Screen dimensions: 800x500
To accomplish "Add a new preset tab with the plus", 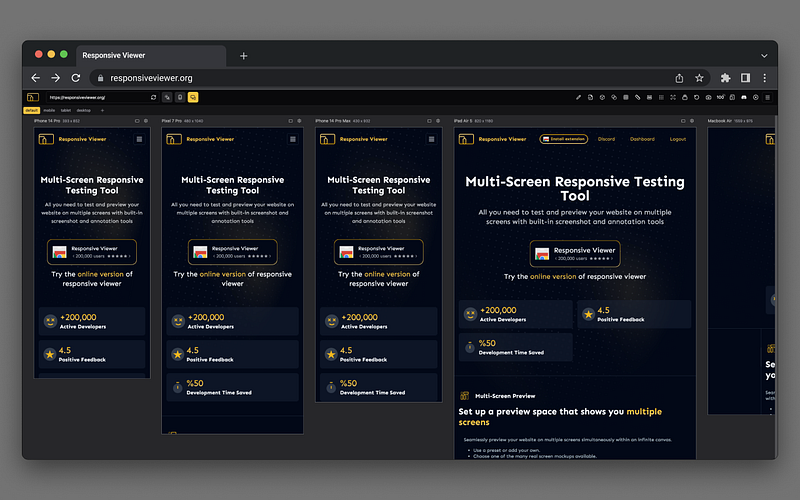I will [102, 110].
